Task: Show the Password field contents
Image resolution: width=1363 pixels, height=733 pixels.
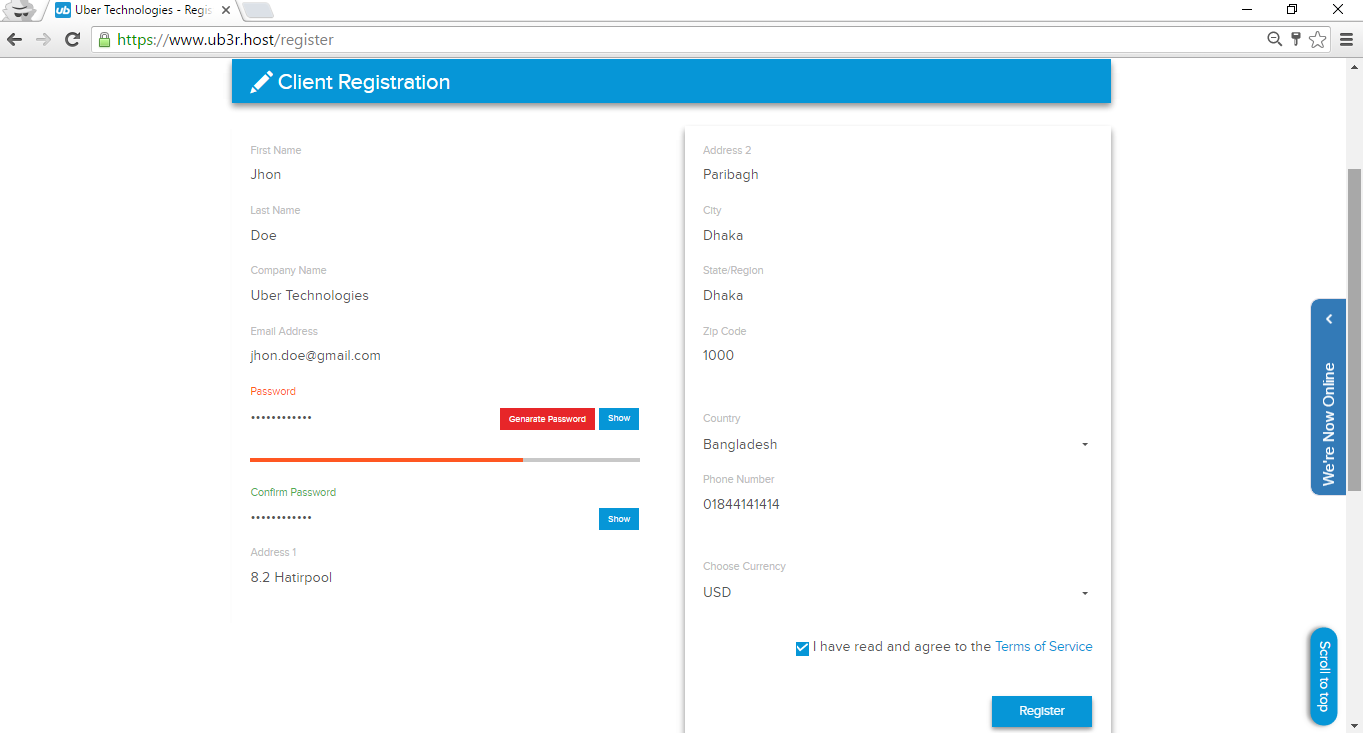Action: point(619,418)
